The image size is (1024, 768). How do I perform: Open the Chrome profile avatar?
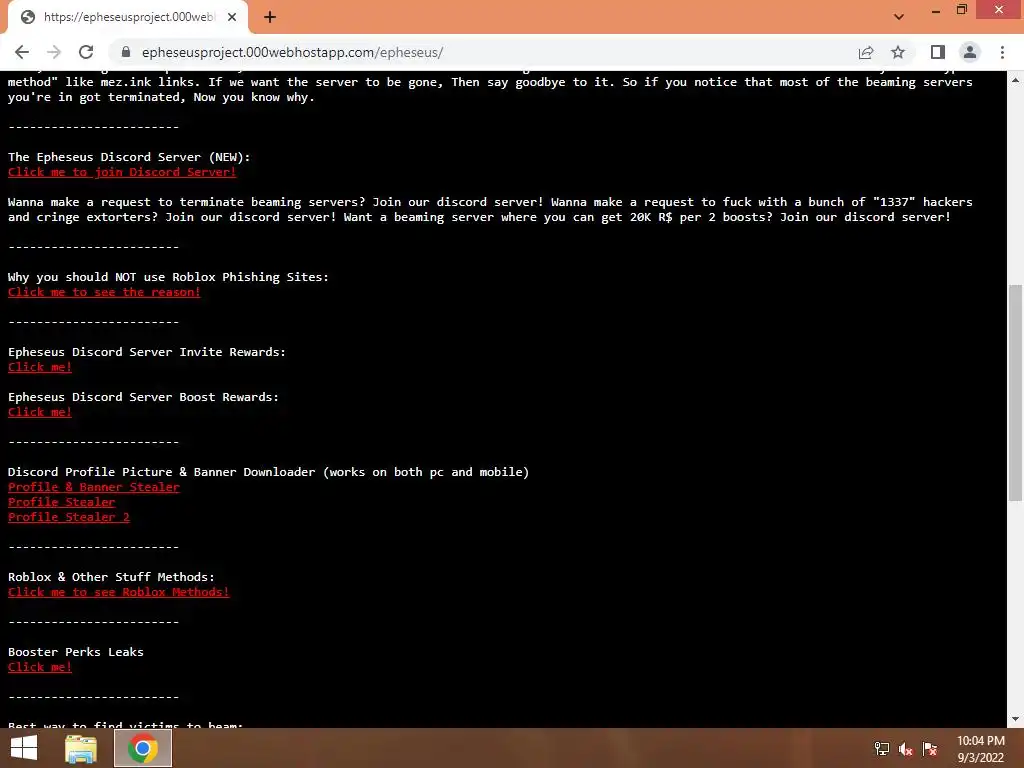pyautogui.click(x=970, y=52)
